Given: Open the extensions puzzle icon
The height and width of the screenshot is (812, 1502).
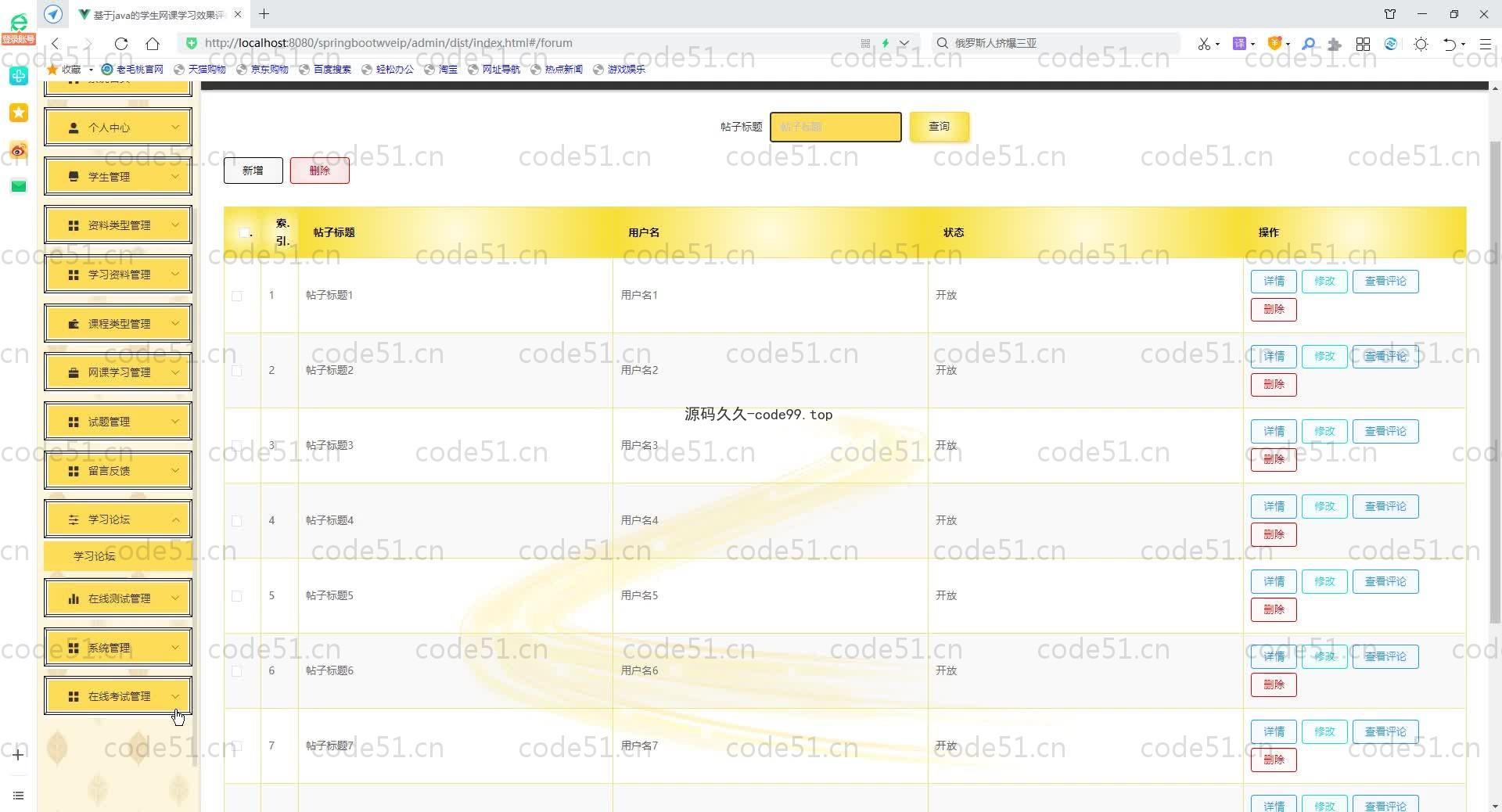Looking at the screenshot, I should tap(1335, 44).
